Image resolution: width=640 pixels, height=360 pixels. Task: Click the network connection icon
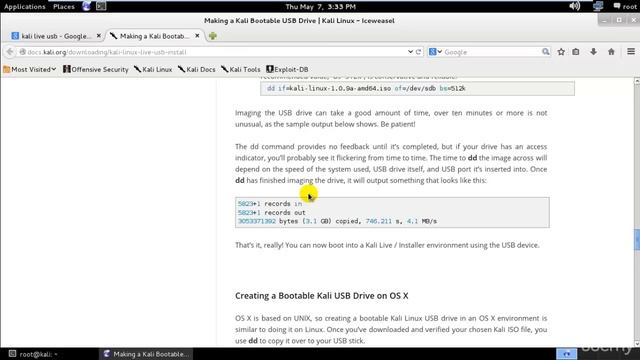598,6
